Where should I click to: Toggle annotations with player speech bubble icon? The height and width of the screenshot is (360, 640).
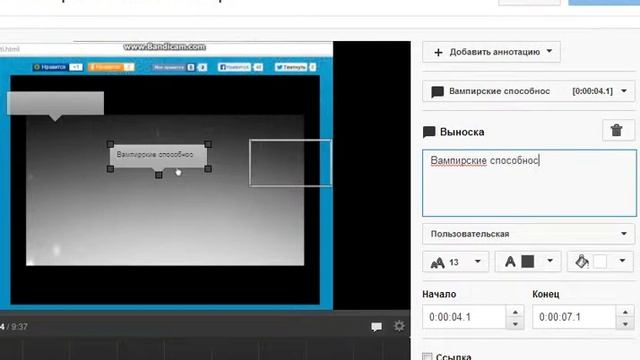(376, 327)
